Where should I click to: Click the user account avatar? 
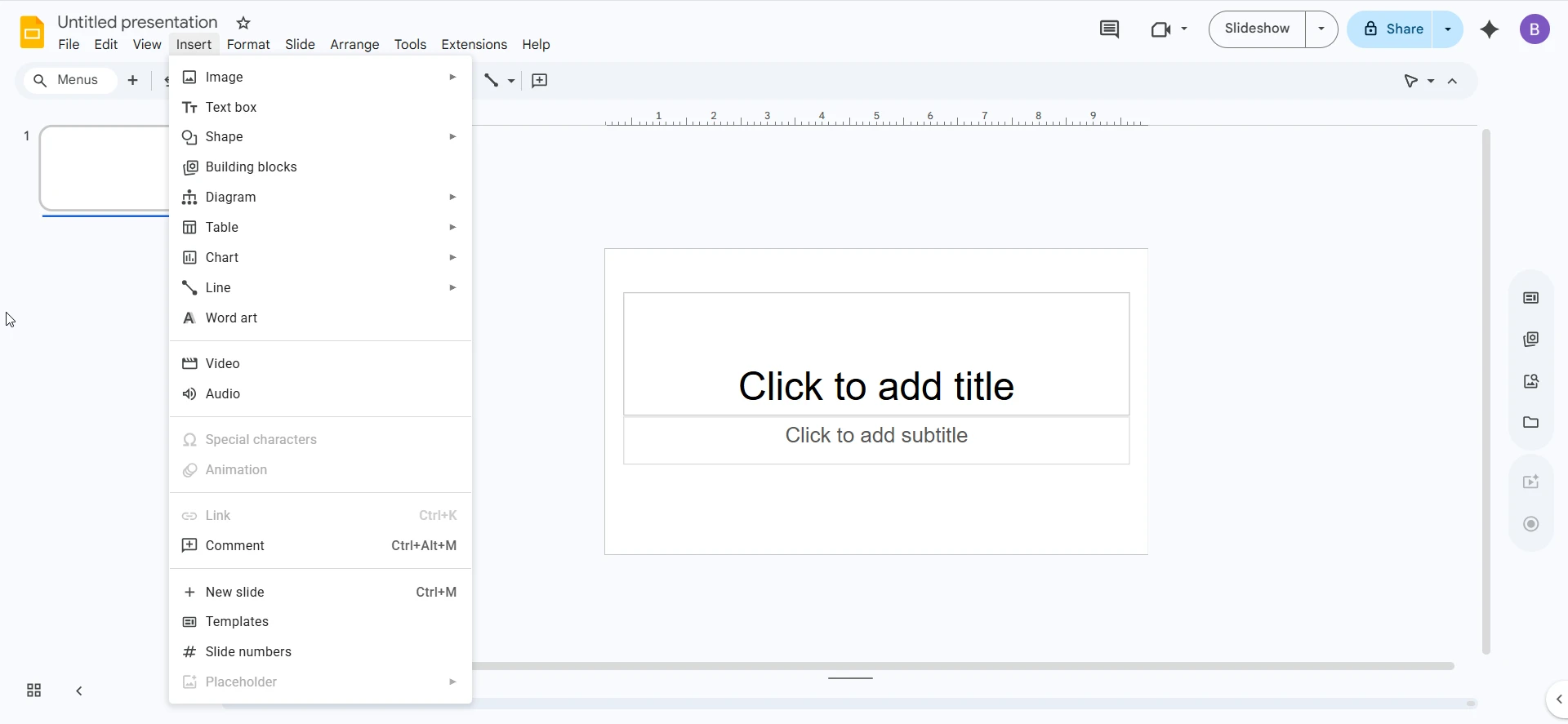tap(1535, 29)
